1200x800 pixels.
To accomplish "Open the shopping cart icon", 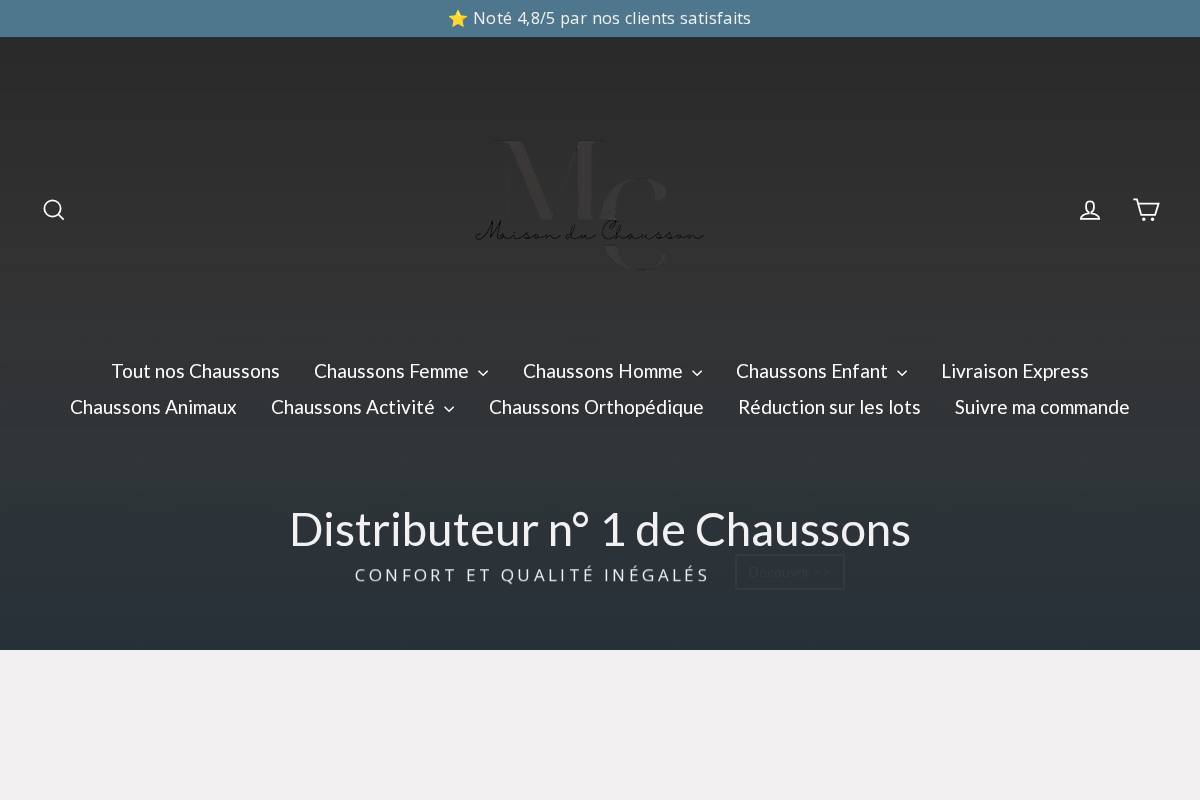I will point(1146,209).
